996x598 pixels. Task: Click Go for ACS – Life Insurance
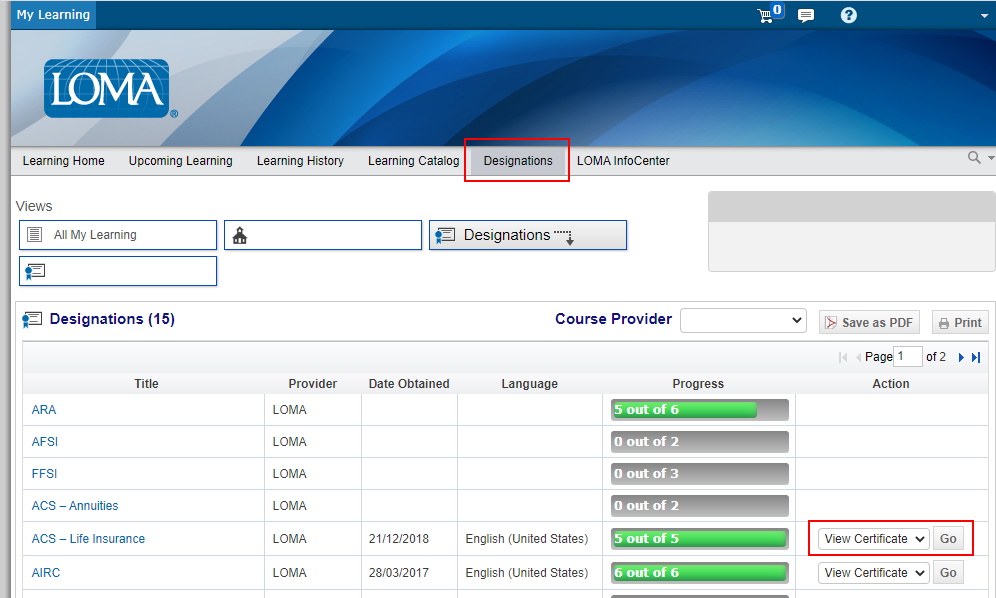click(948, 539)
